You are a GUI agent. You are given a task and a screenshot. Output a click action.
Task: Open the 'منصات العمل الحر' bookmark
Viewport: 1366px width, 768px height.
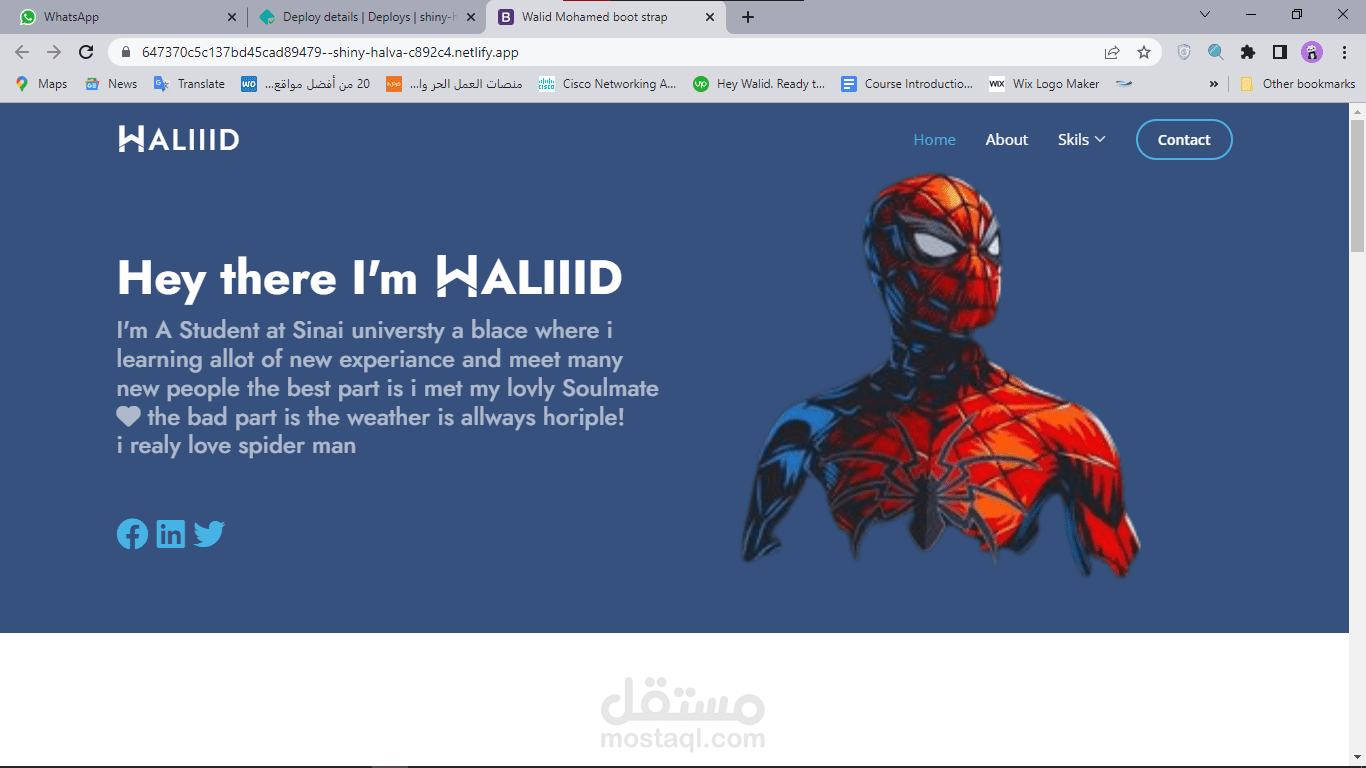454,84
